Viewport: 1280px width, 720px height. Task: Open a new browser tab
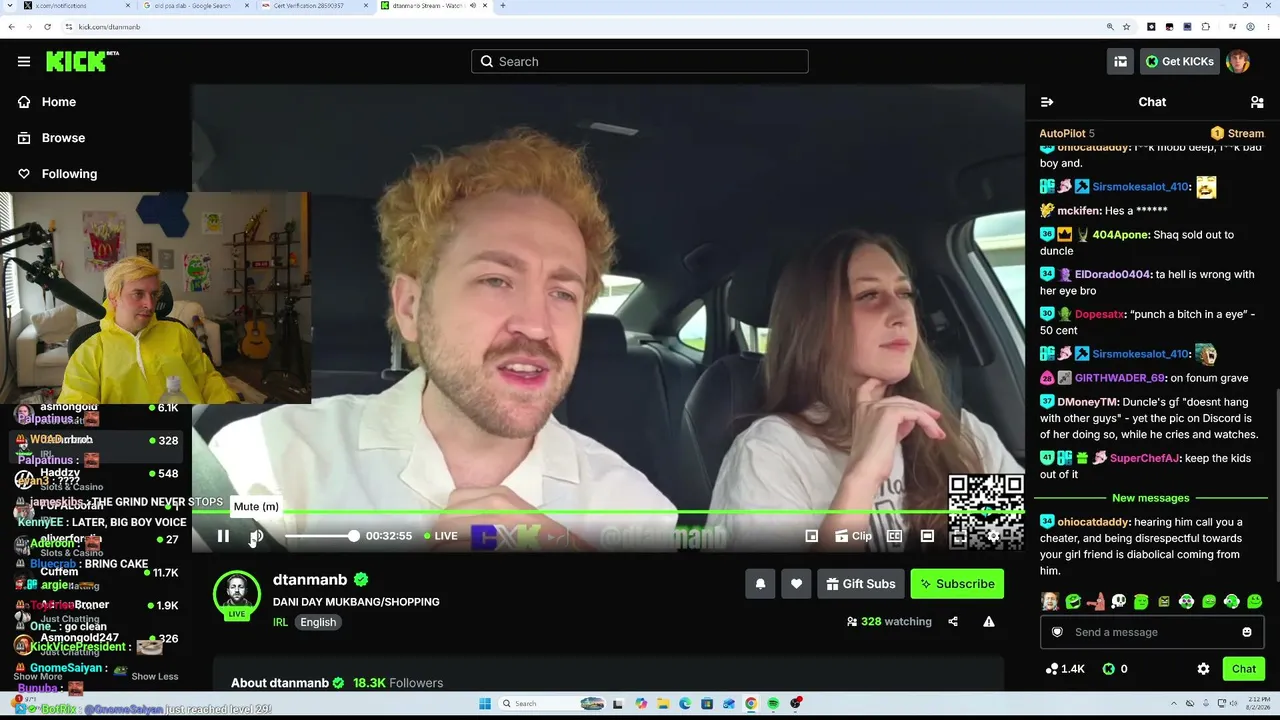[502, 6]
